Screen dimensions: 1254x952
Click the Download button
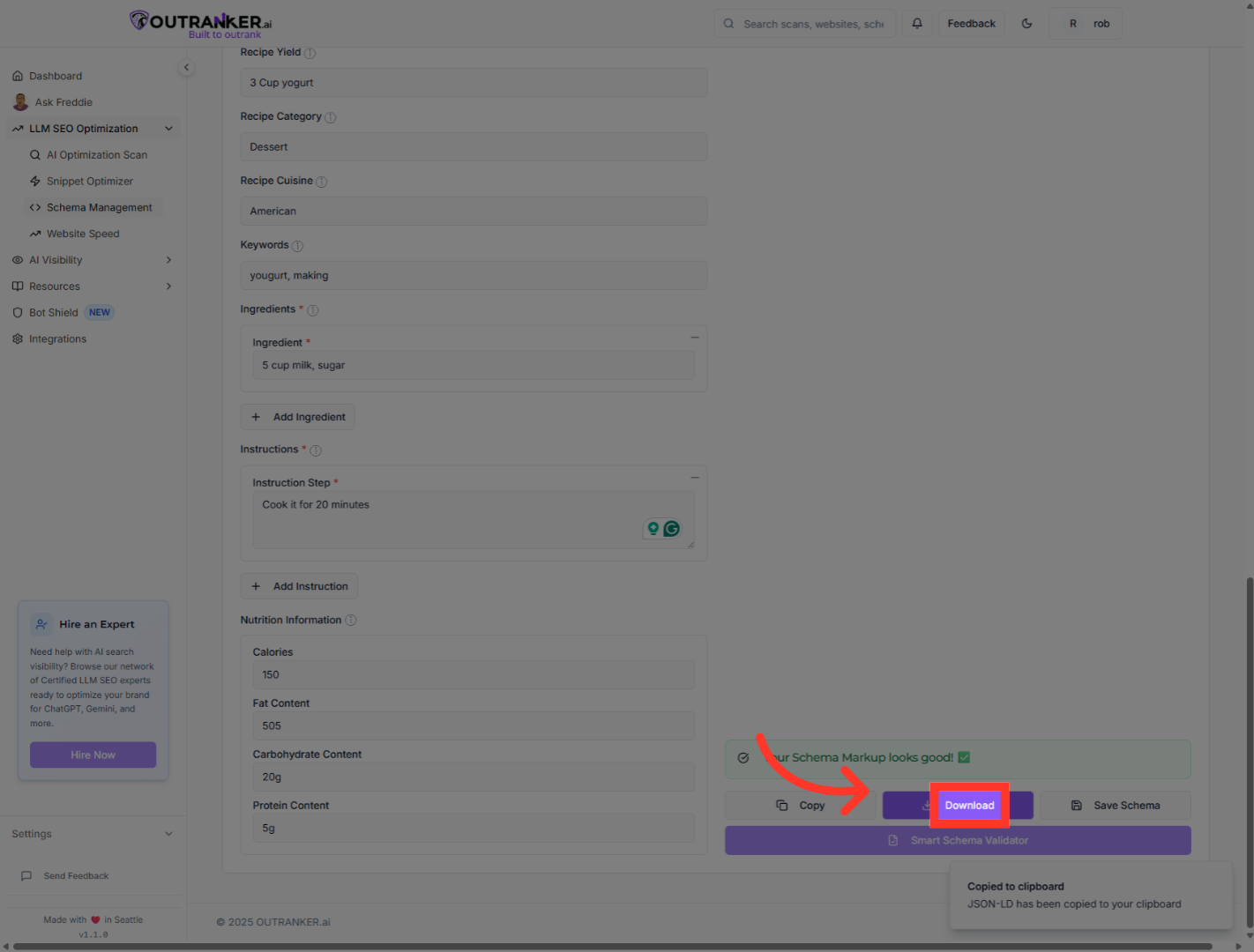pyautogui.click(x=968, y=806)
